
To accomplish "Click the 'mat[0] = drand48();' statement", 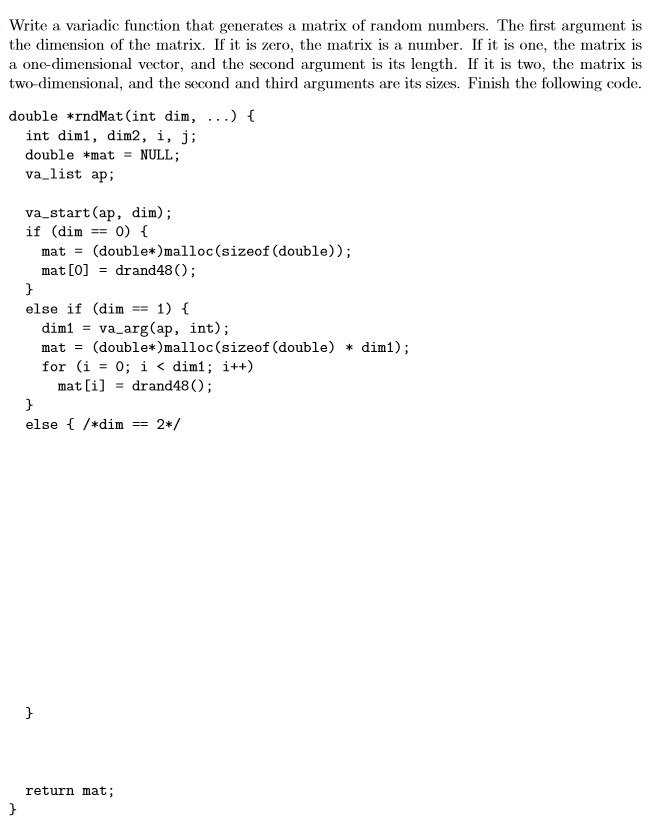I will (x=119, y=270).
